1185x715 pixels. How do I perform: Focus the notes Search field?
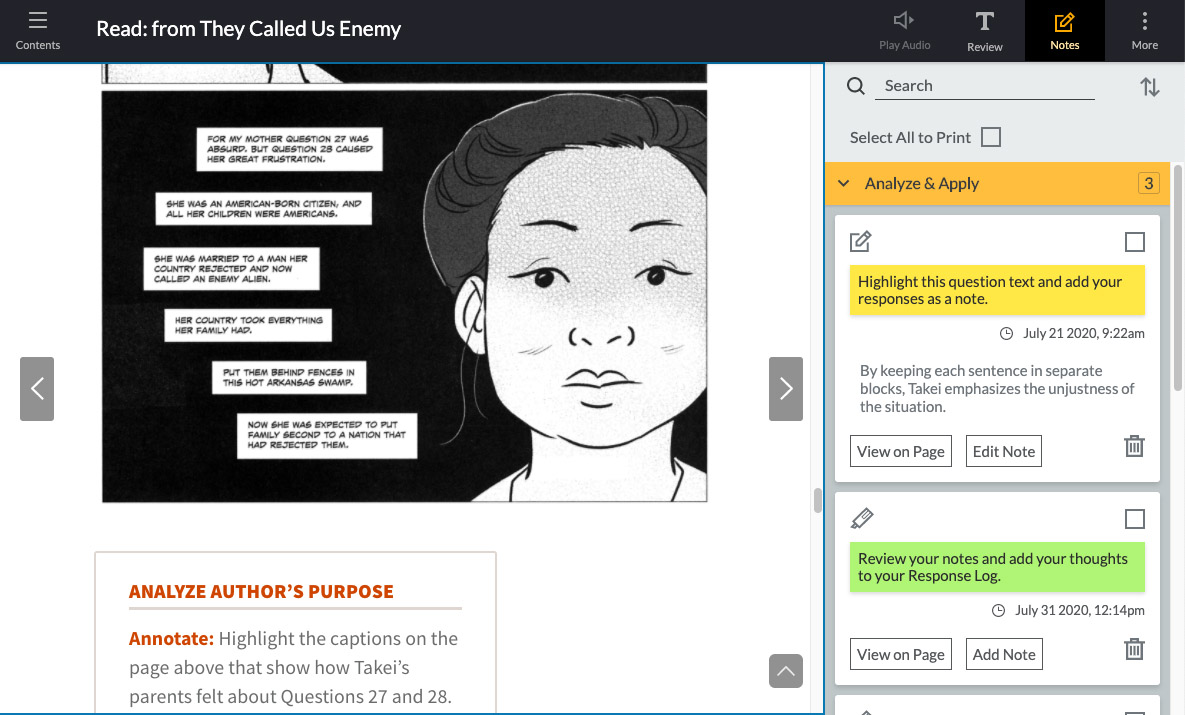[985, 86]
